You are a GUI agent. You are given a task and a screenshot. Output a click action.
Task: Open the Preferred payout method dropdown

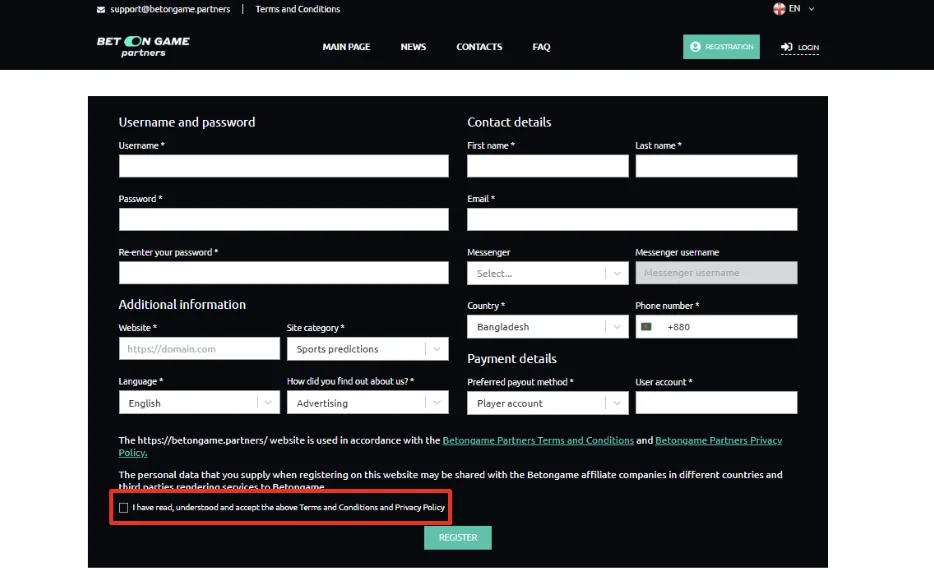click(547, 403)
